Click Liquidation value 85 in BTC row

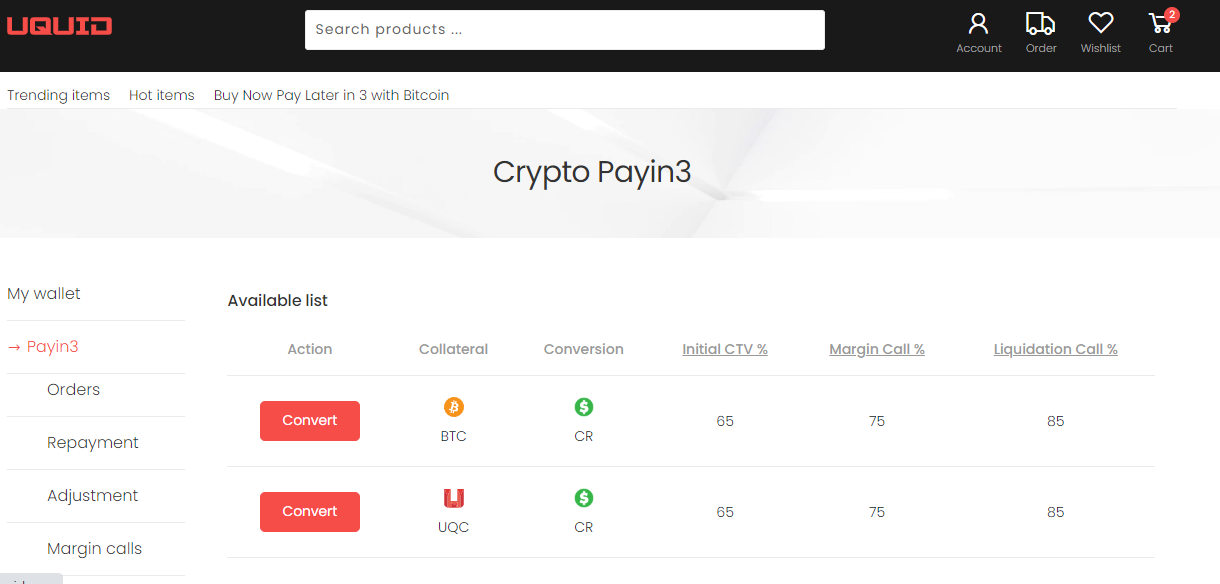[x=1056, y=421]
